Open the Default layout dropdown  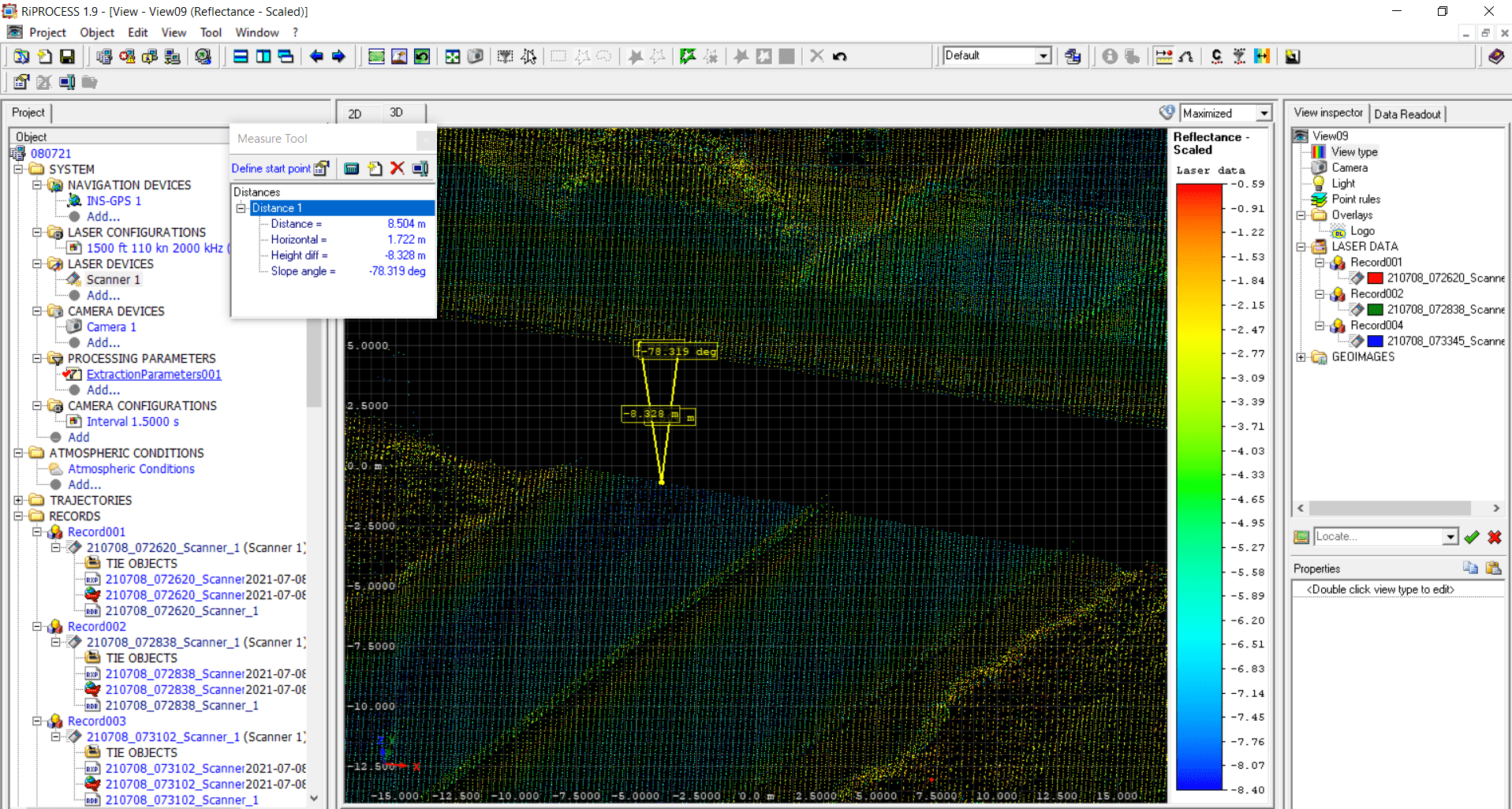(1043, 55)
